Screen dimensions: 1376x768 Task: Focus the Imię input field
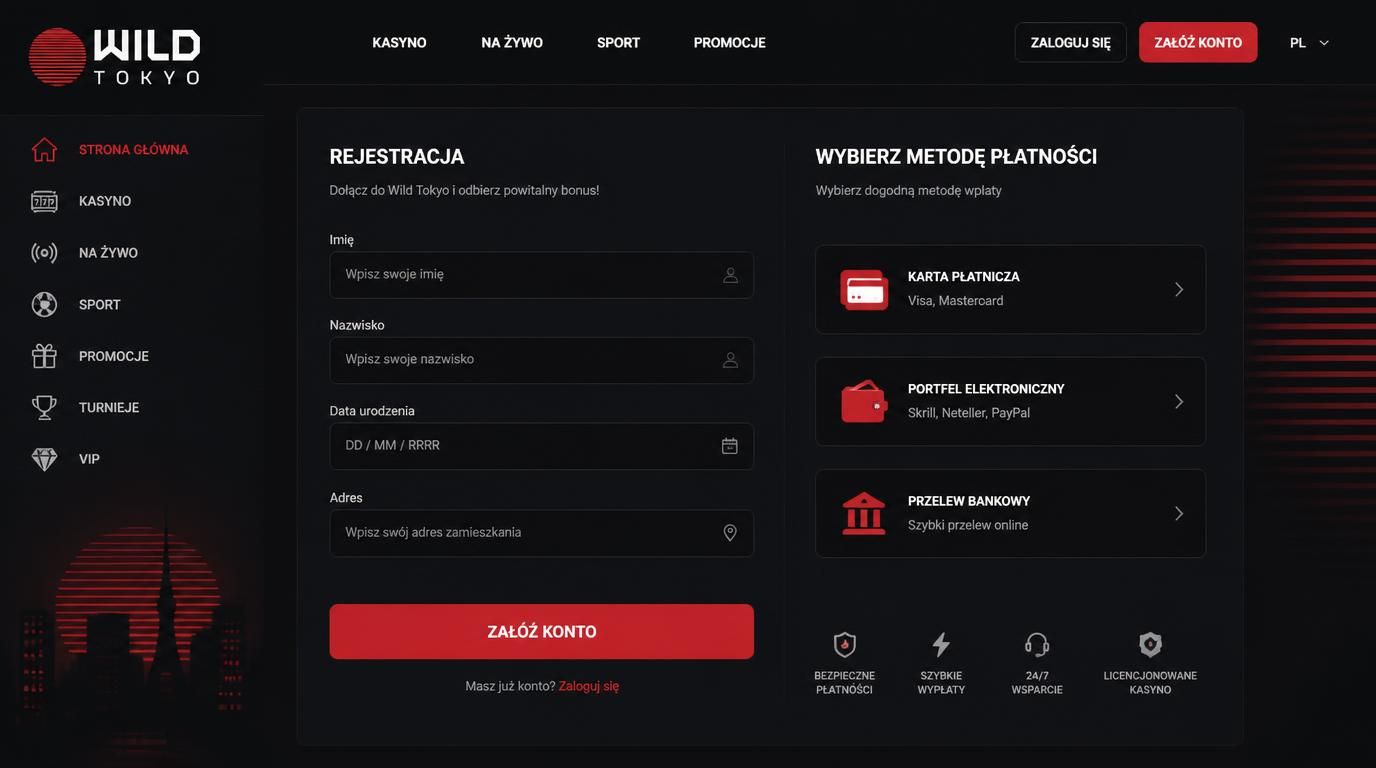tap(542, 275)
